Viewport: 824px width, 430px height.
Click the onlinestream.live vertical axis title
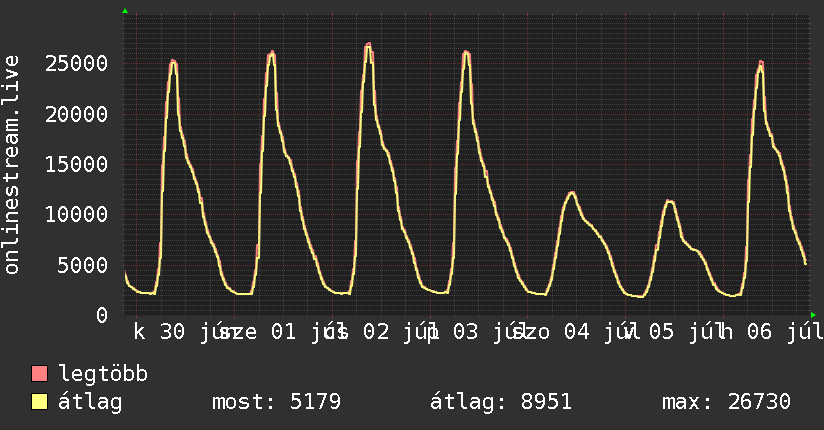coord(11,165)
